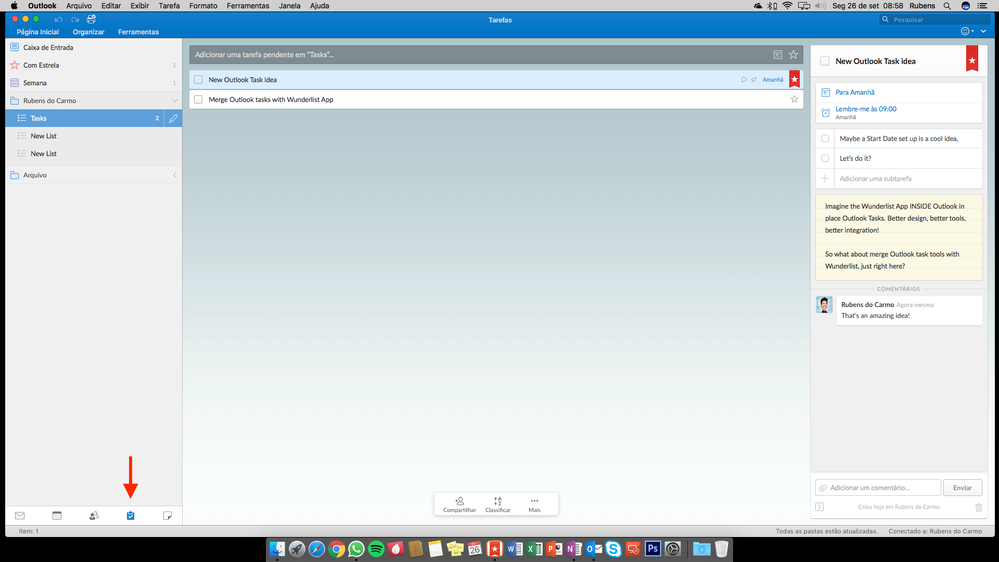Click the plus icon to add a subtask

(x=825, y=178)
